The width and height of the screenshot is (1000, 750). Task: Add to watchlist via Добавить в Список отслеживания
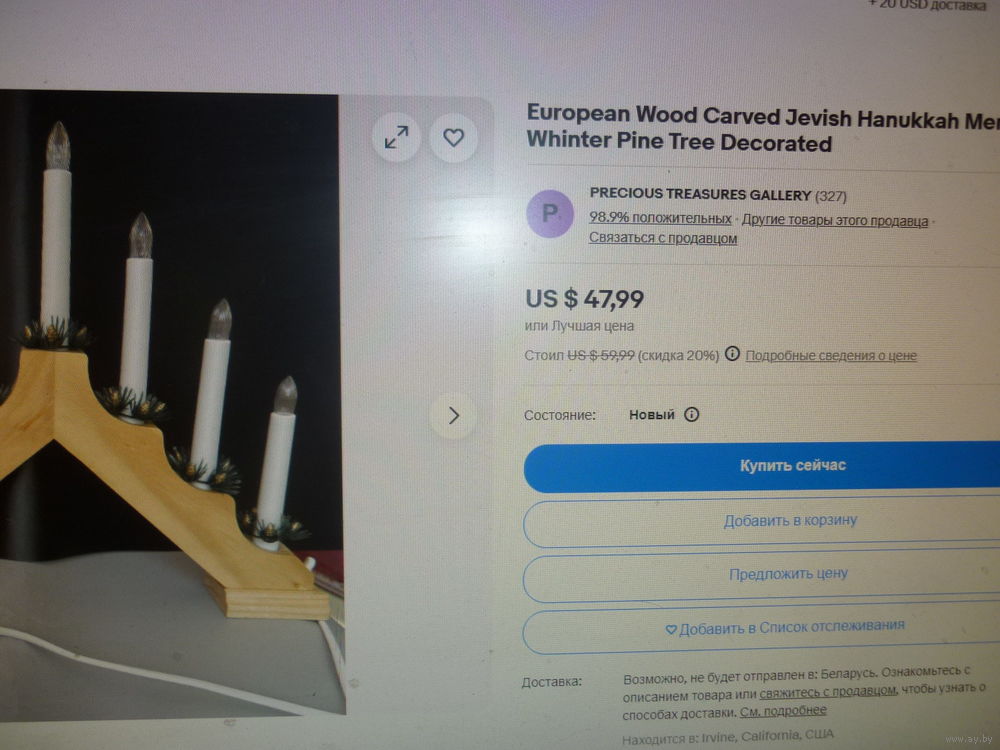(762, 629)
